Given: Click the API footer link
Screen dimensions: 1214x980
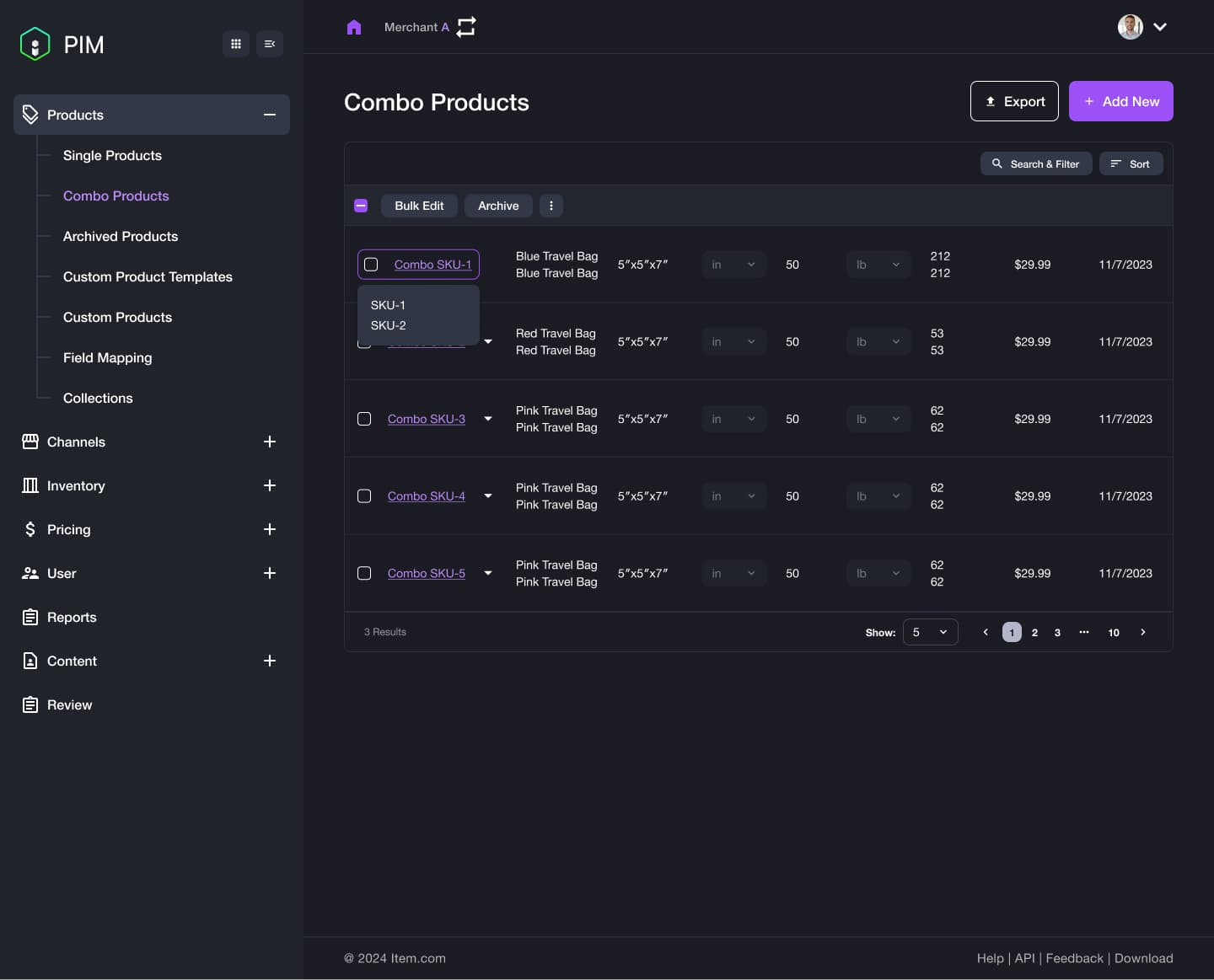Looking at the screenshot, I should click(1025, 958).
